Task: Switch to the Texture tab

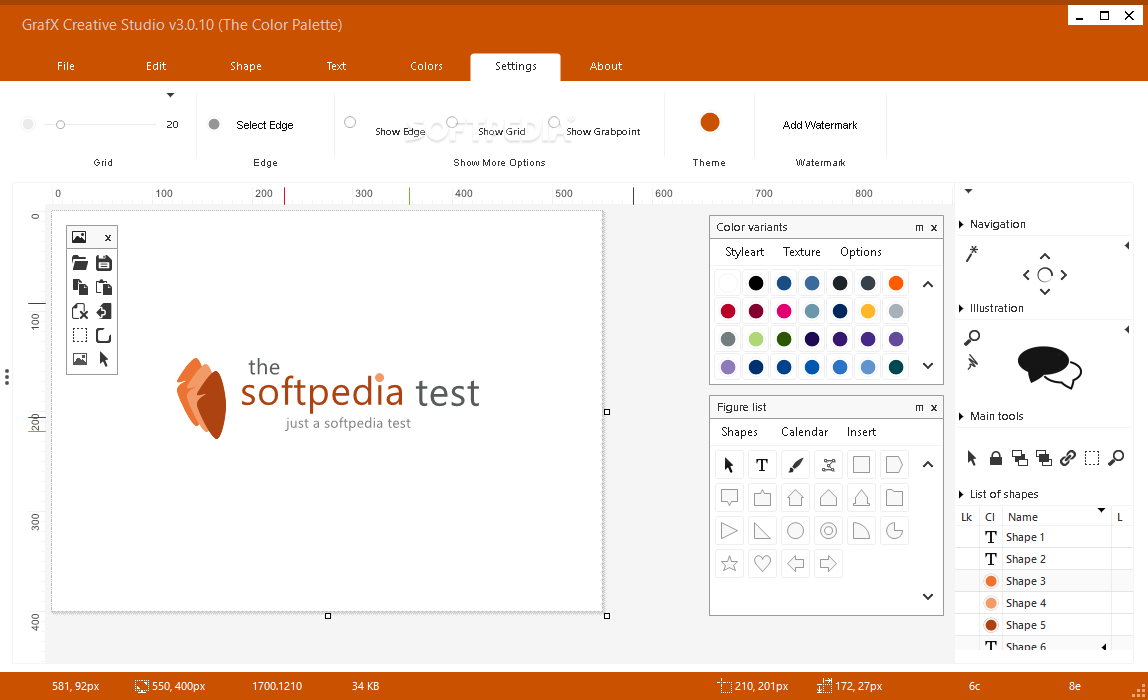Action: point(802,252)
